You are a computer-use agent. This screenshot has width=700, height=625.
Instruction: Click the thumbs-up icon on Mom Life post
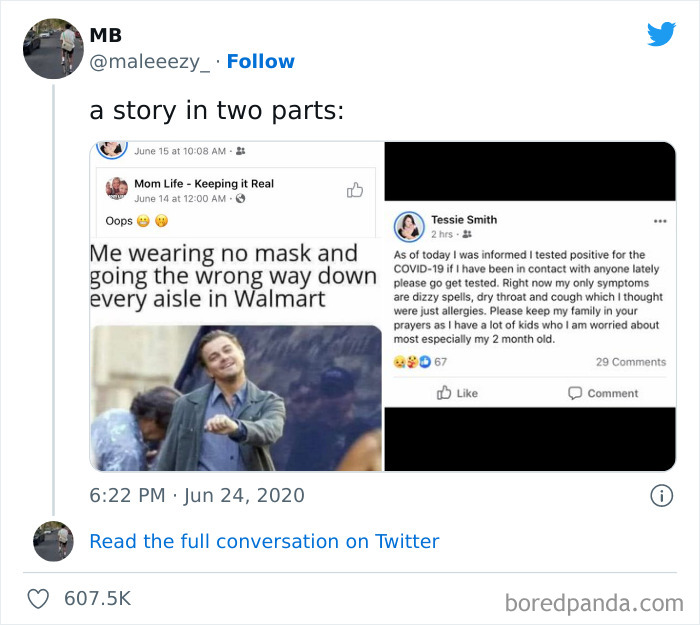point(355,190)
